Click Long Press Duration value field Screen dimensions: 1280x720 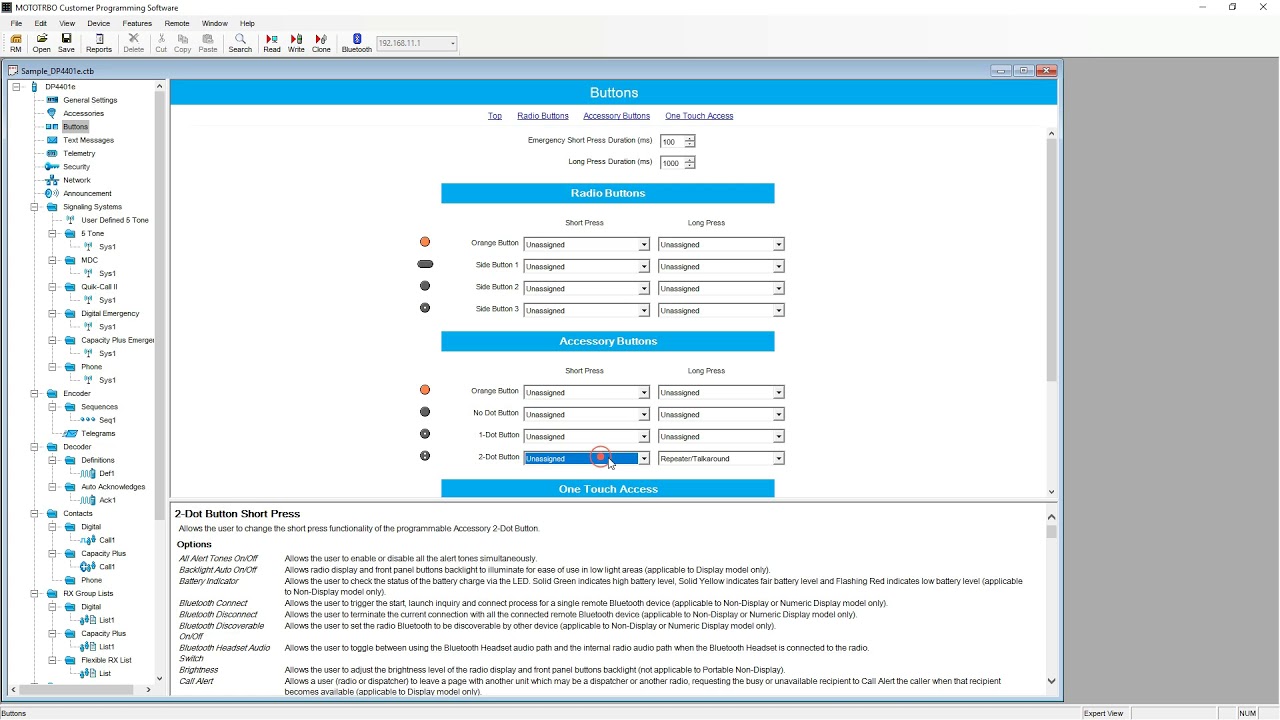tap(671, 163)
